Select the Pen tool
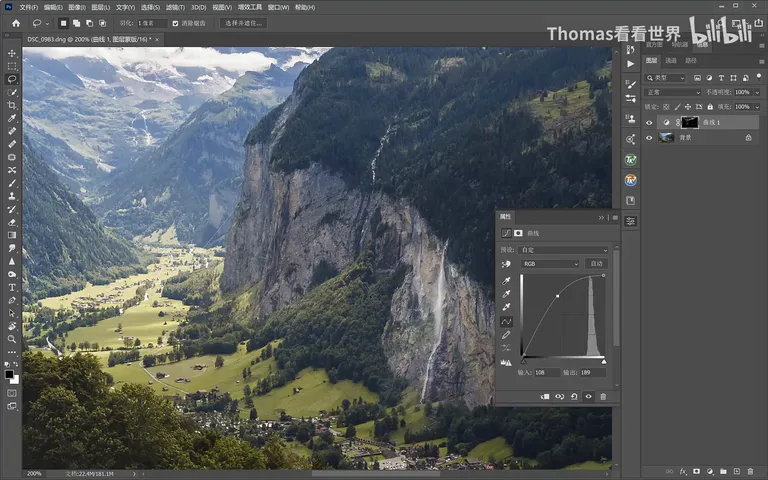This screenshot has height=480, width=768. point(12,300)
